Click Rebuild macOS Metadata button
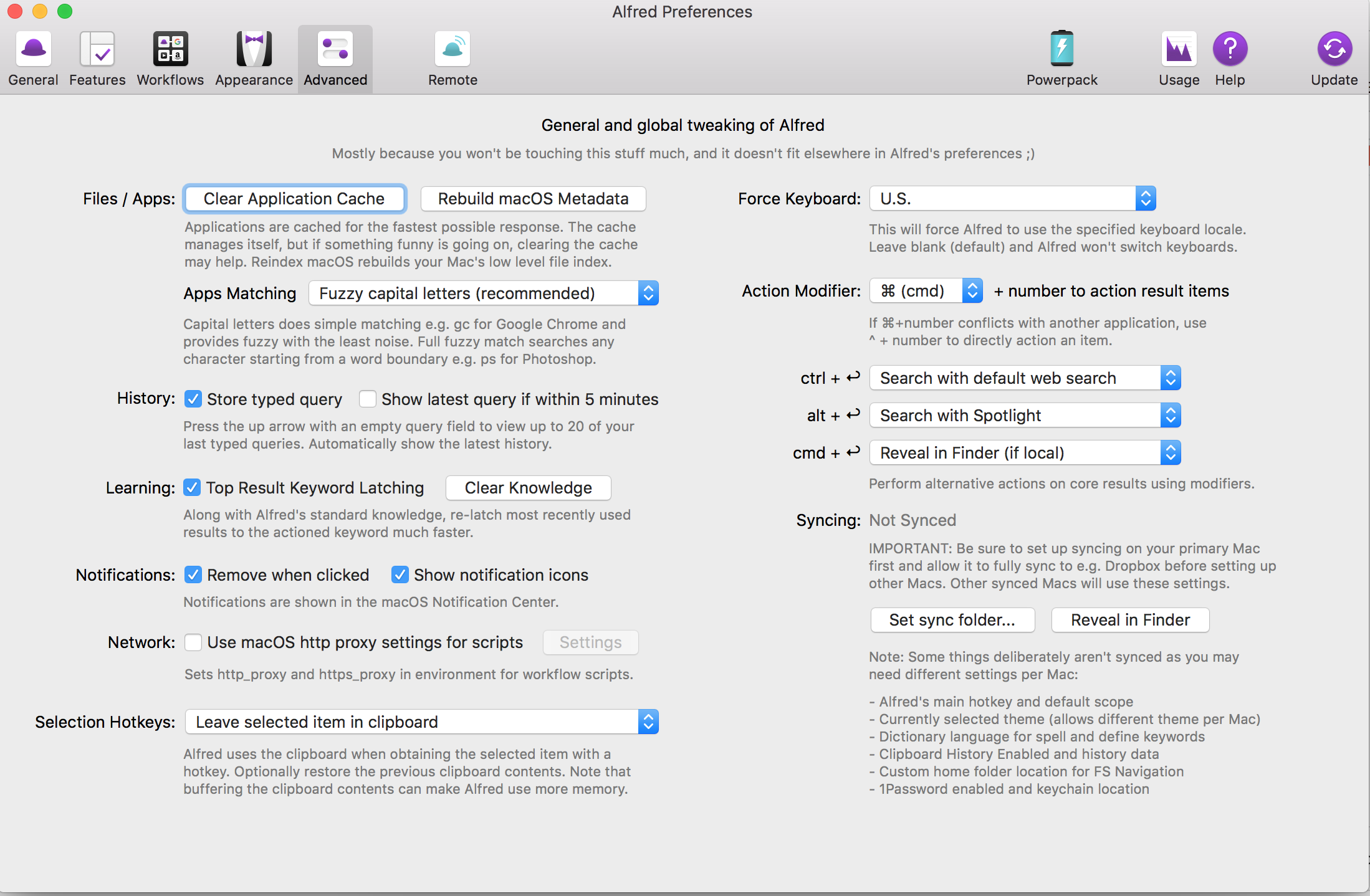Viewport: 1370px width, 896px height. 533,198
